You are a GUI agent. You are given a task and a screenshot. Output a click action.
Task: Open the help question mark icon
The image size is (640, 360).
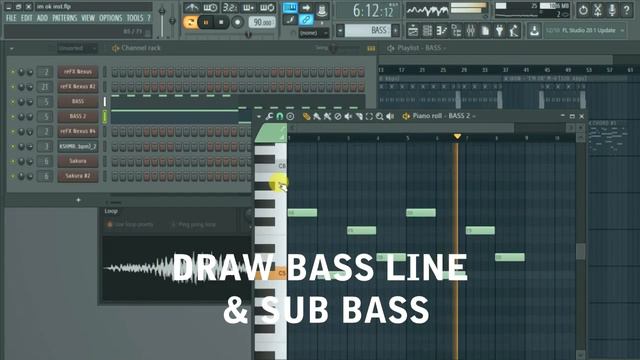coord(627,10)
